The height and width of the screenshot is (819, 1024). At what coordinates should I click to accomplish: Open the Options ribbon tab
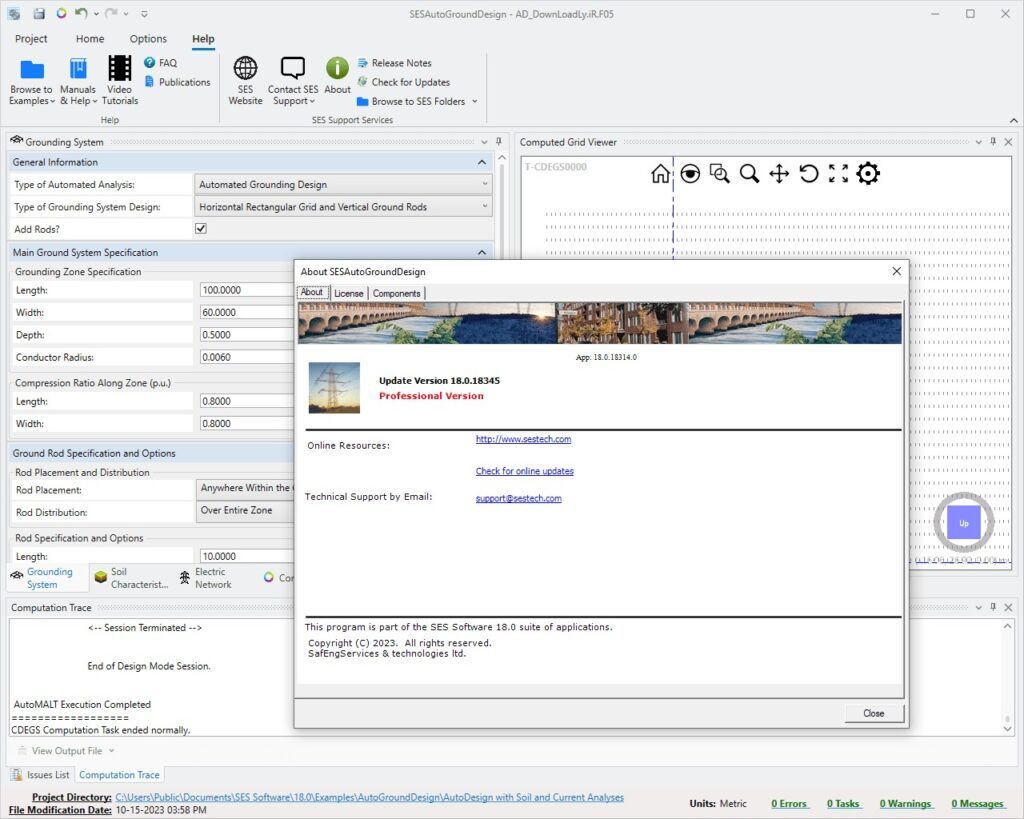(x=148, y=39)
